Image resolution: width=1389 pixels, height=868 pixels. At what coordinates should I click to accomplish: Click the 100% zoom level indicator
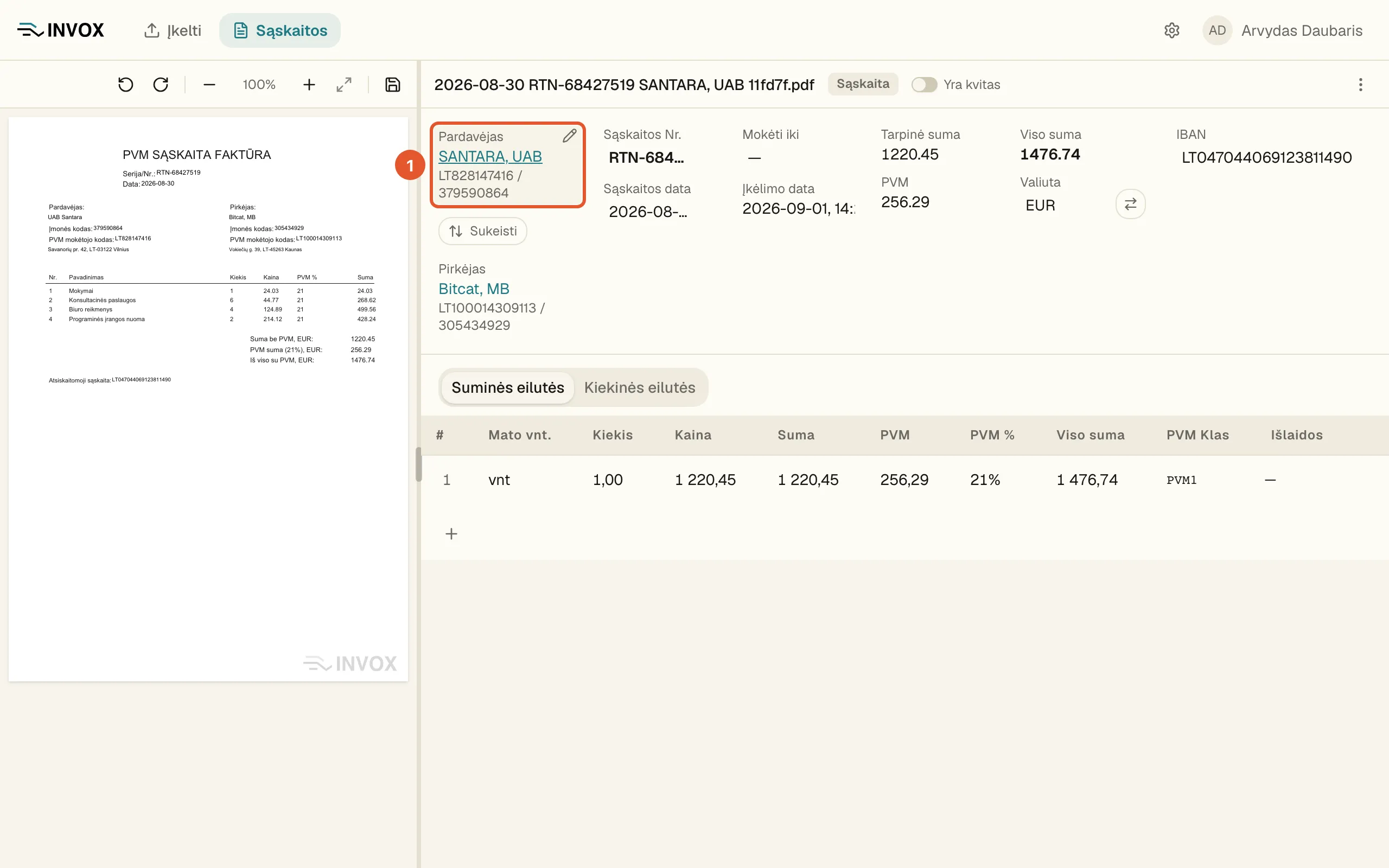point(259,85)
